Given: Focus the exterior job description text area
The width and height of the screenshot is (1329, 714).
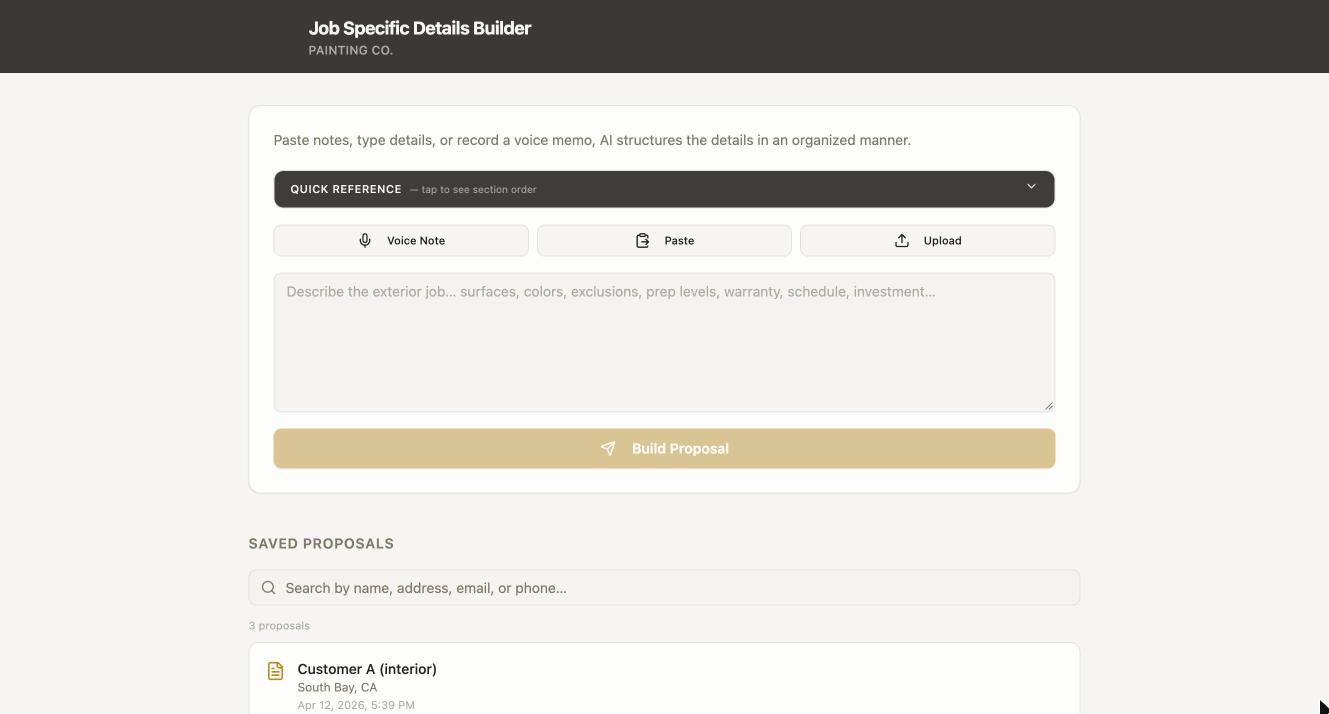Looking at the screenshot, I should (664, 342).
